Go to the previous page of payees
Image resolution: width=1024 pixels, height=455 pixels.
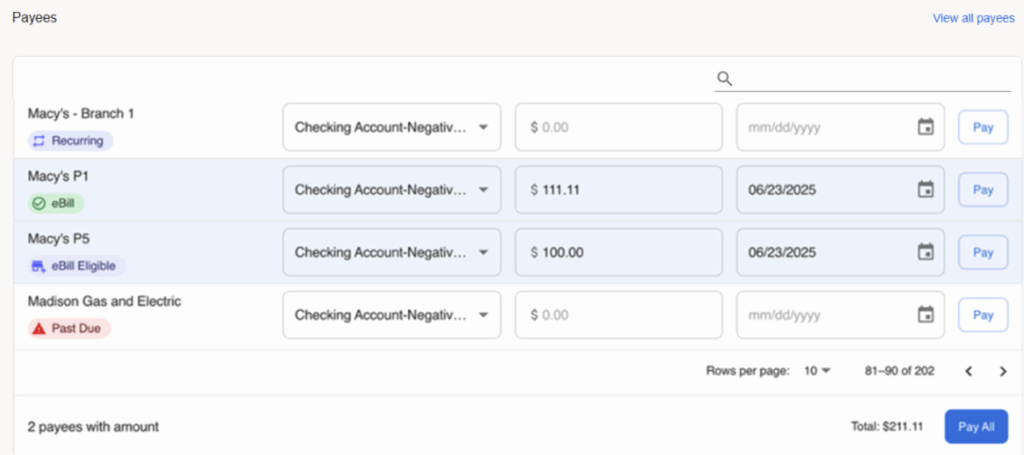969,371
